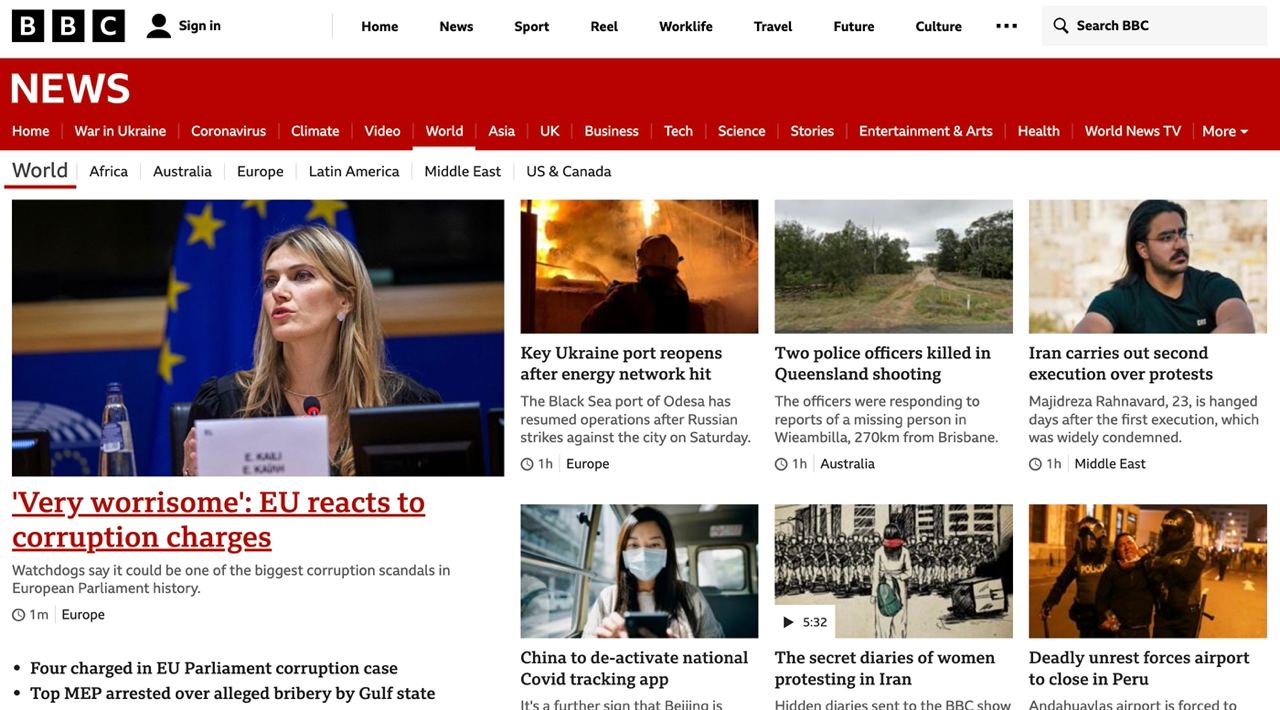Click the masked woman on bus thumbnail
Viewport: 1280px width, 710px height.
[x=639, y=571]
